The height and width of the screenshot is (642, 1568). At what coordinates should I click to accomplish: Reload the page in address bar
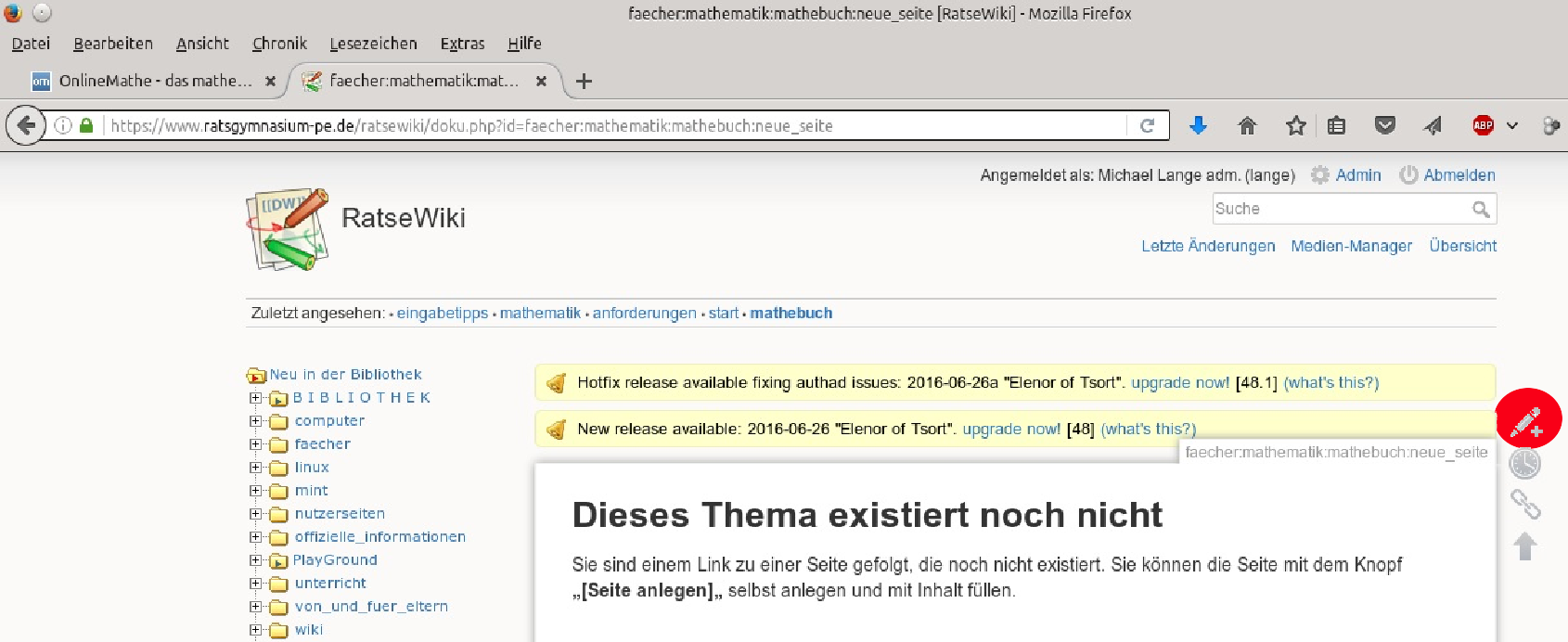[1147, 125]
